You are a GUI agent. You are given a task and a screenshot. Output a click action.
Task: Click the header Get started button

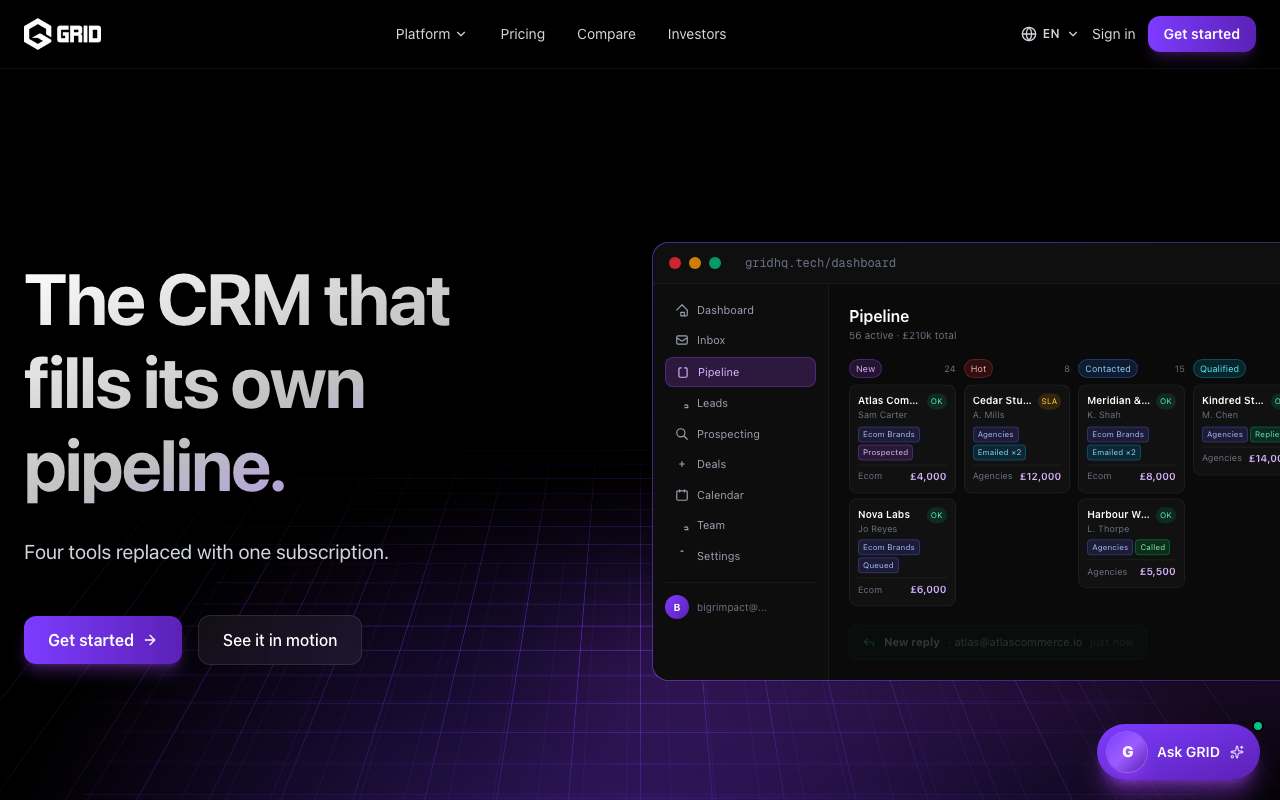pos(1201,34)
